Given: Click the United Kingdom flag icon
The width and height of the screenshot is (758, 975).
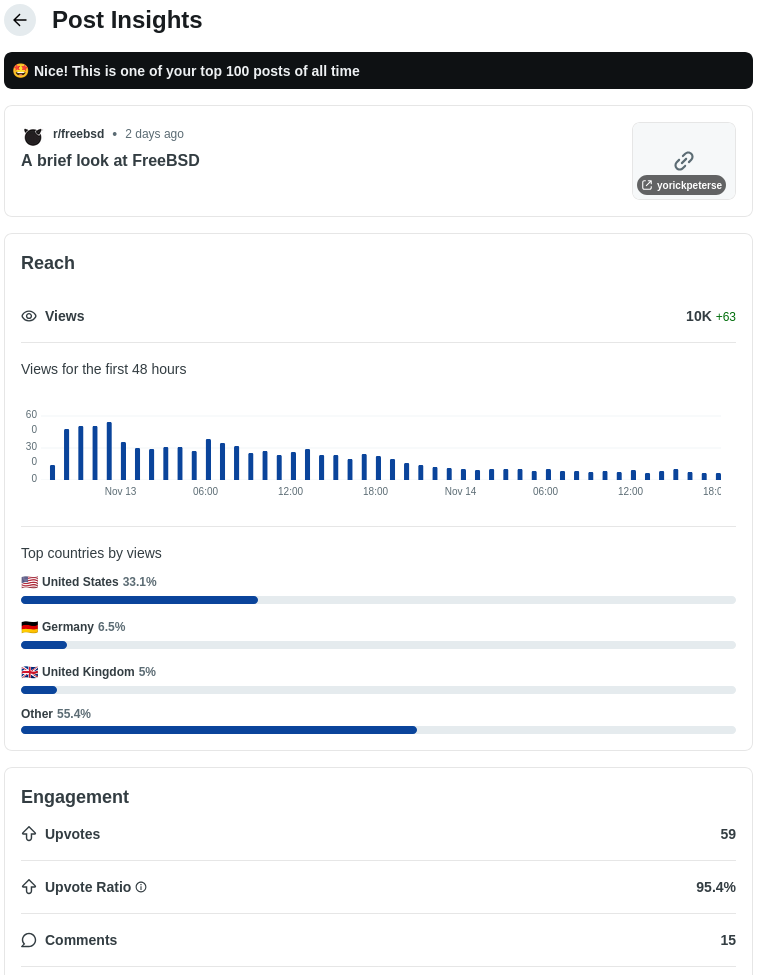Looking at the screenshot, I should 29,672.
